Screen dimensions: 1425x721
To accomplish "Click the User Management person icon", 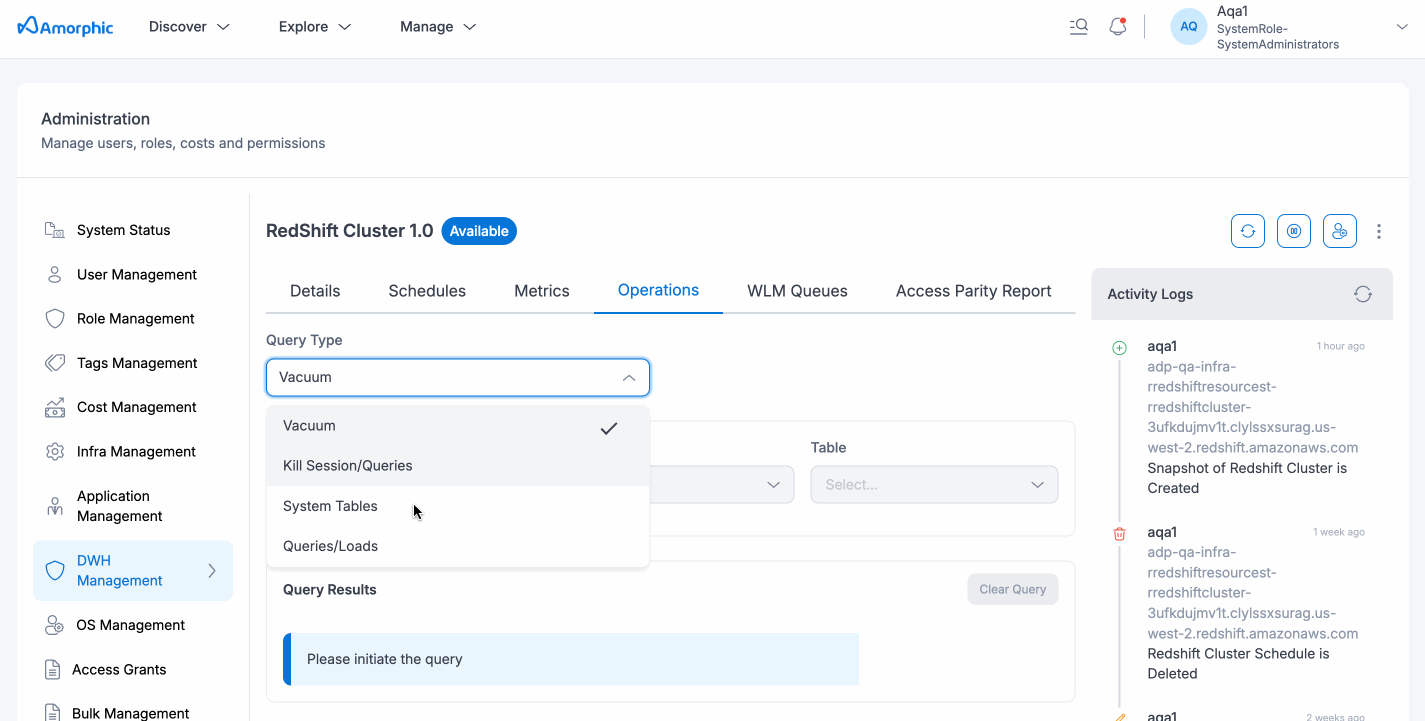I will tap(55, 274).
